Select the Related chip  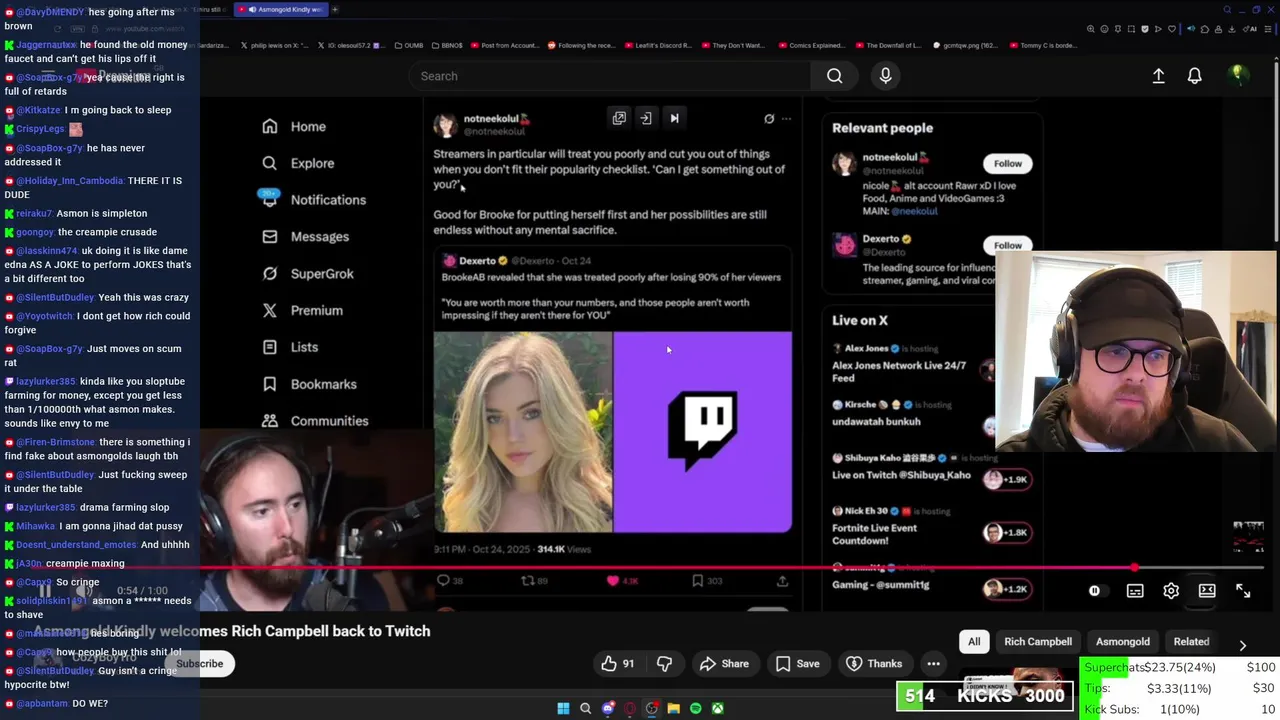(1191, 642)
